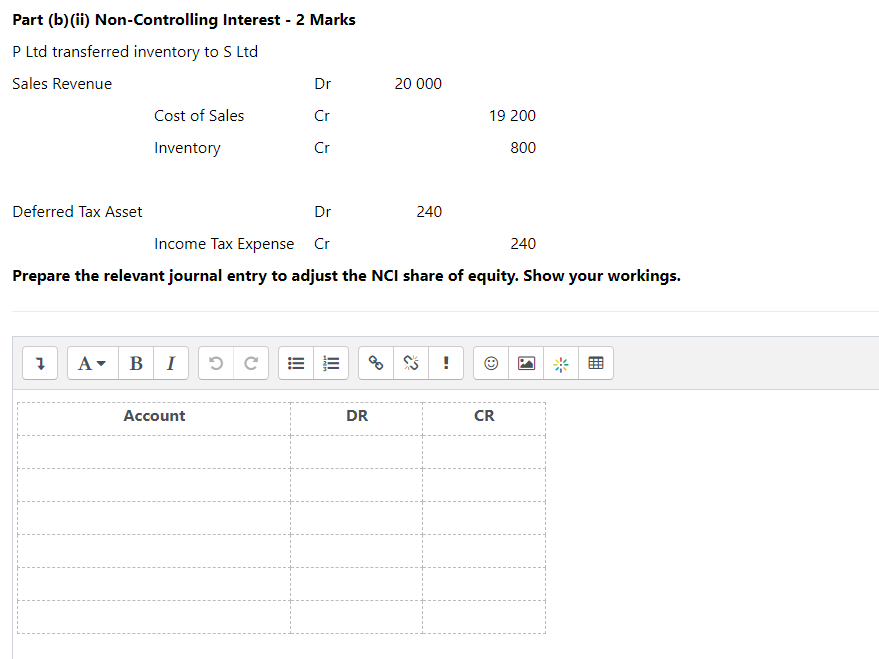Toggle the exclamation mark warning option
This screenshot has width=879, height=659.
[x=446, y=363]
